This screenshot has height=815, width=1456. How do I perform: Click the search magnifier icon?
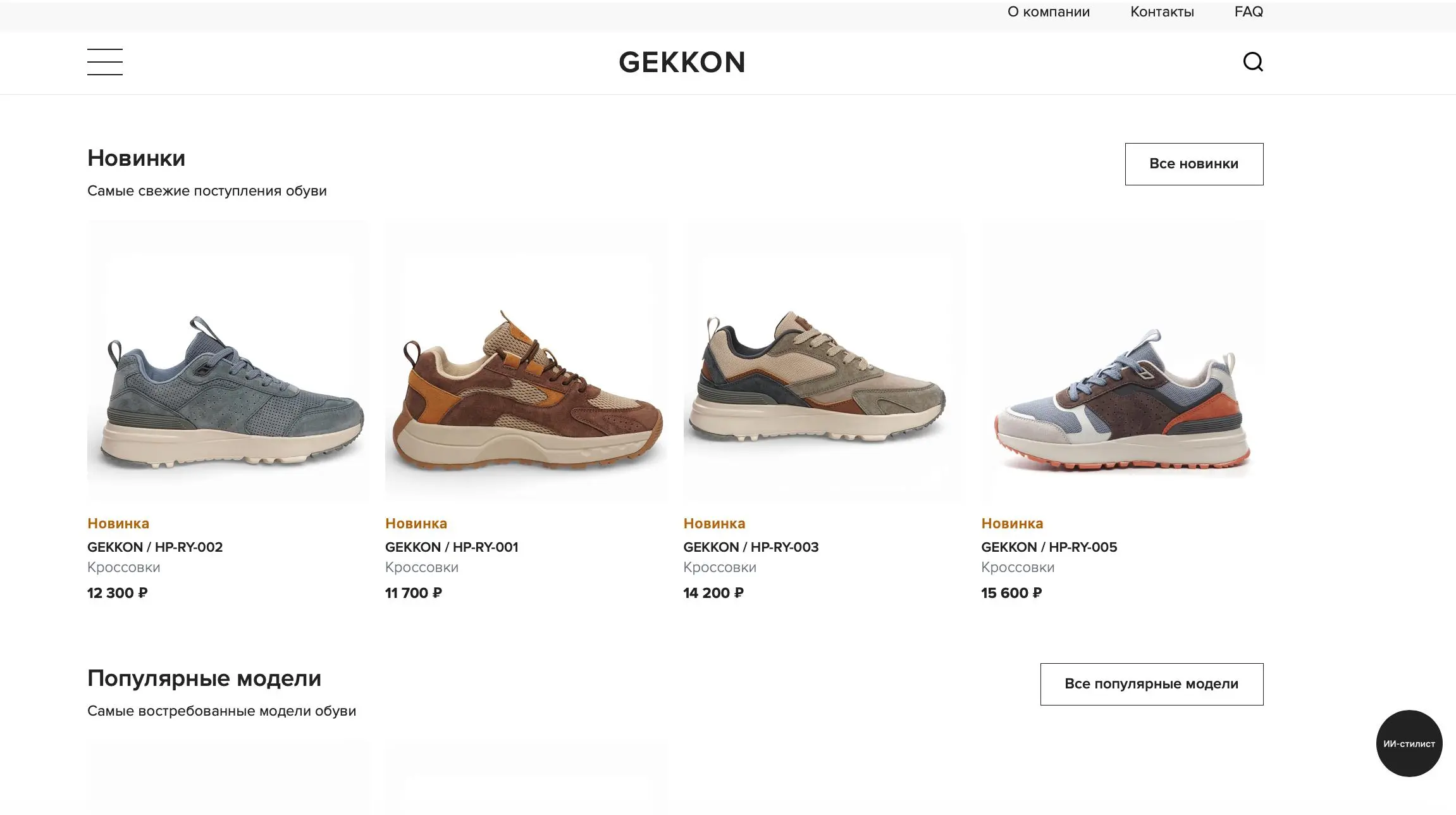[1253, 61]
